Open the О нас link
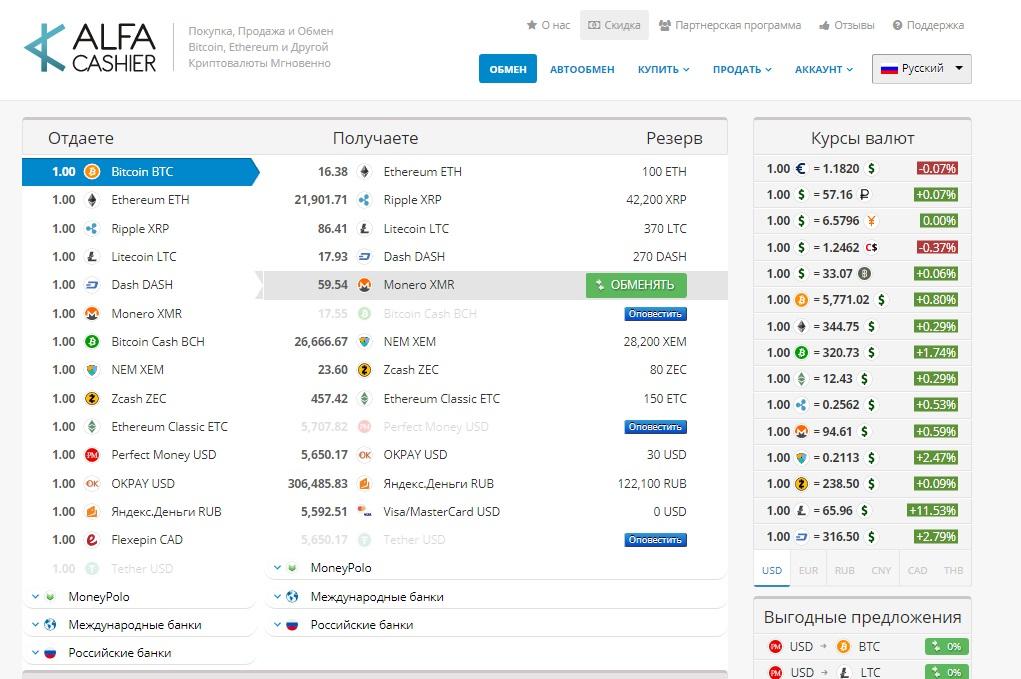This screenshot has width=1021, height=679. coord(548,25)
